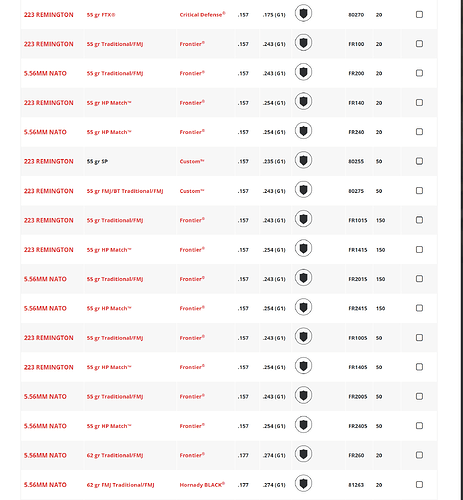Open 62 gr FMJ Traditional/FMJ bullet link
This screenshot has height=500, width=463.
pos(120,485)
